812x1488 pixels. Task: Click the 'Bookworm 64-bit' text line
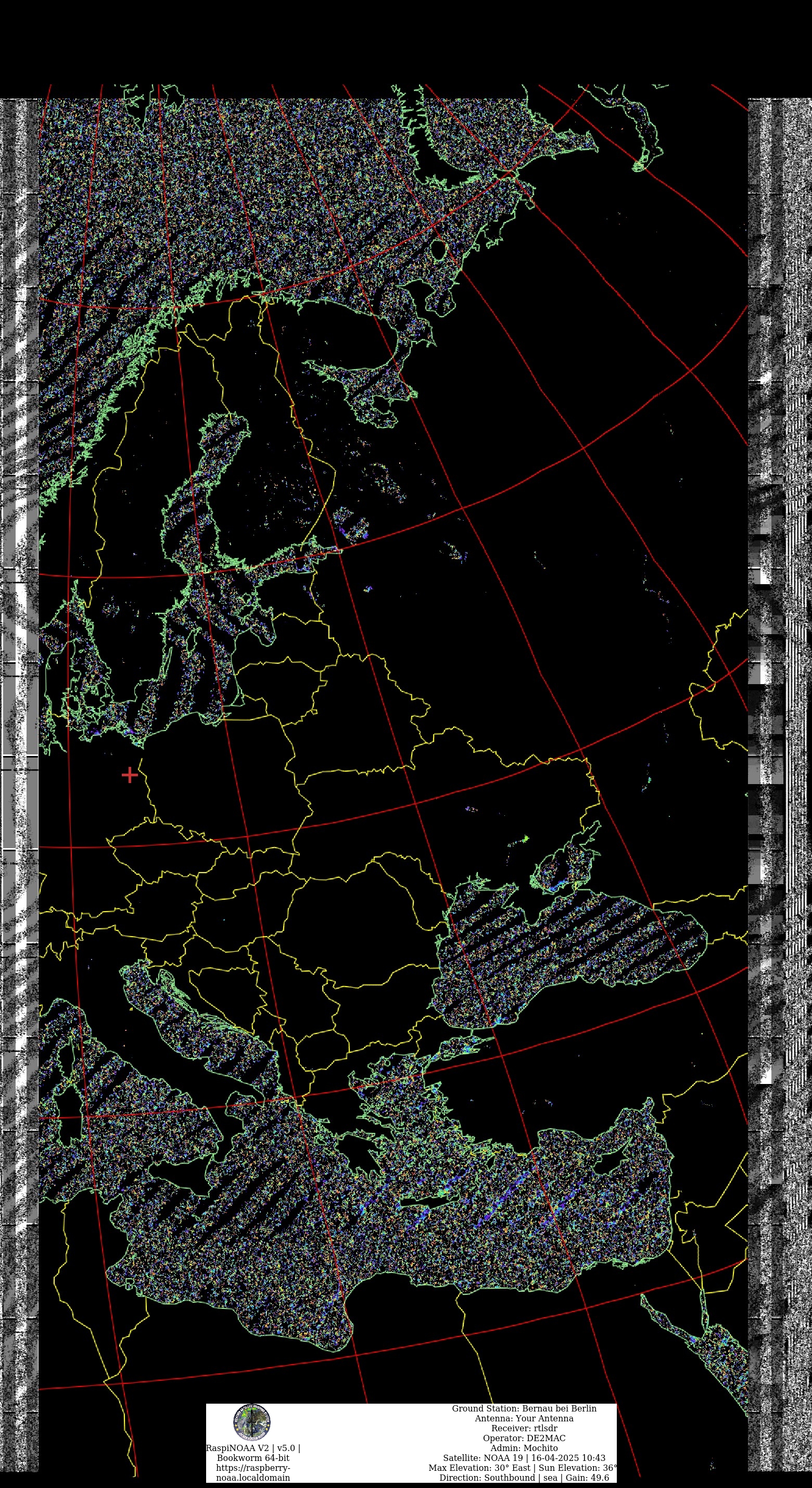tap(253, 1458)
